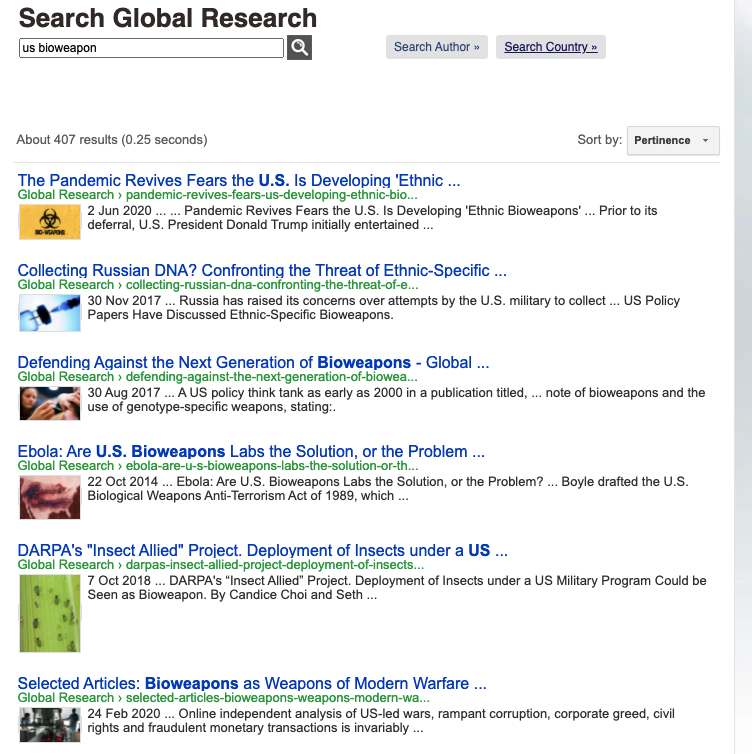Open "Collecting Russian DNA?" result title

(x=262, y=270)
